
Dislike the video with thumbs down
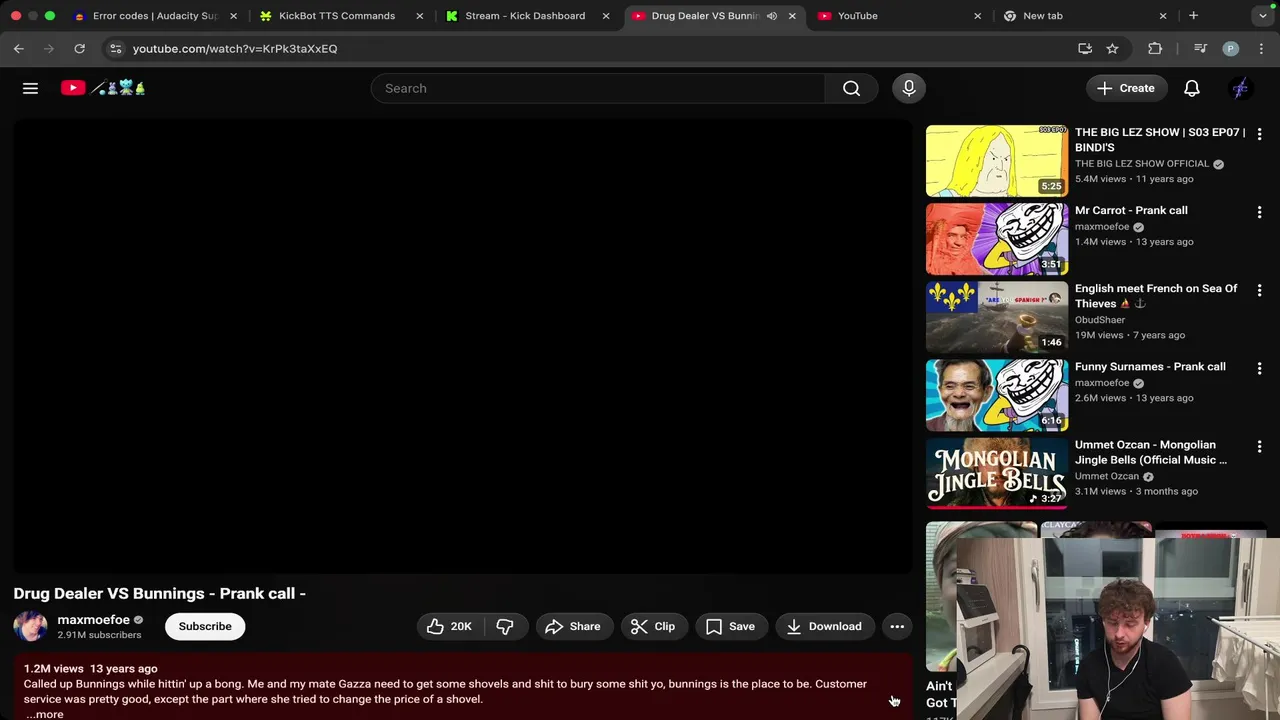[x=505, y=626]
